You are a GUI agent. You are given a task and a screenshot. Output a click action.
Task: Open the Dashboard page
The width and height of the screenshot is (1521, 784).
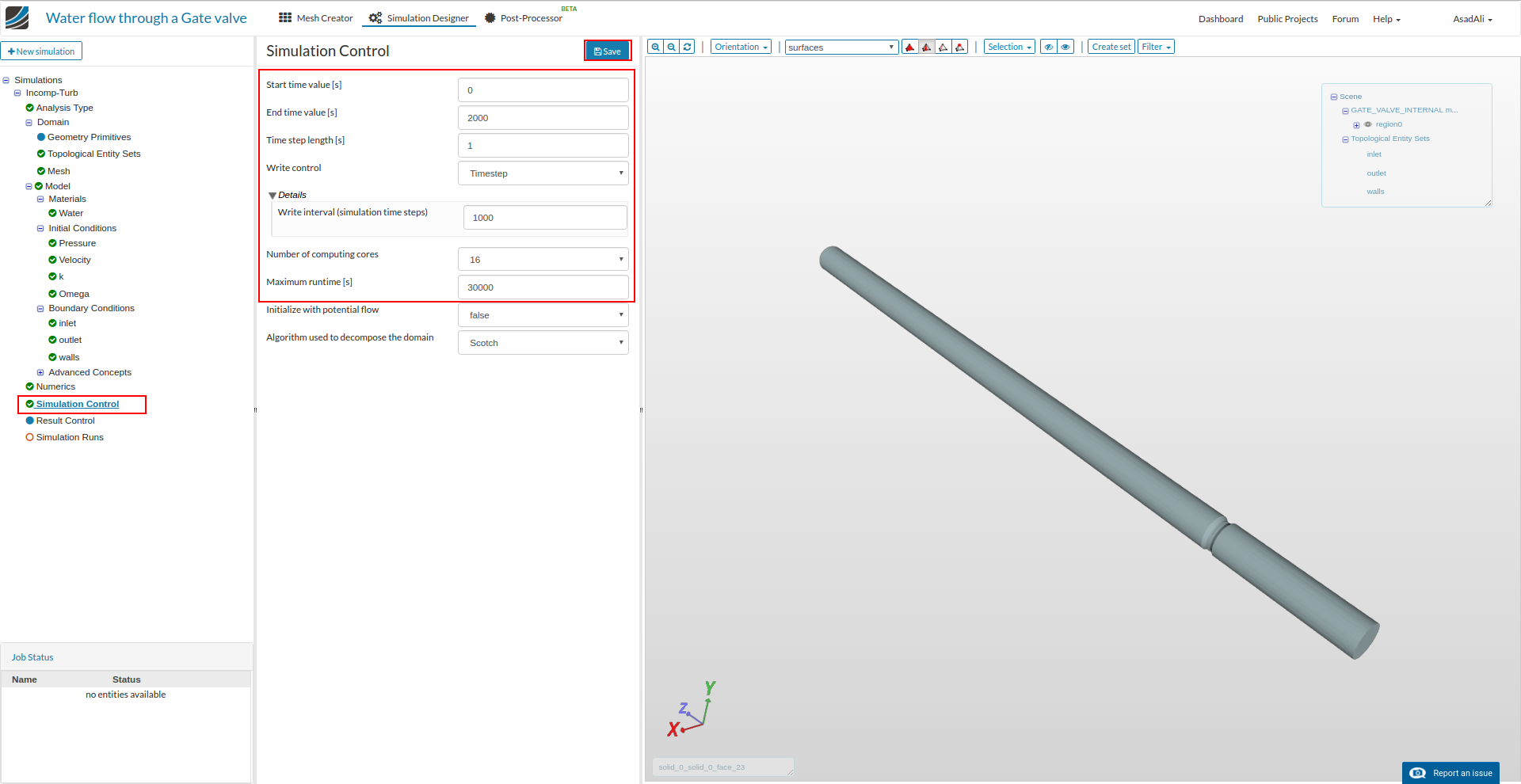[1220, 19]
